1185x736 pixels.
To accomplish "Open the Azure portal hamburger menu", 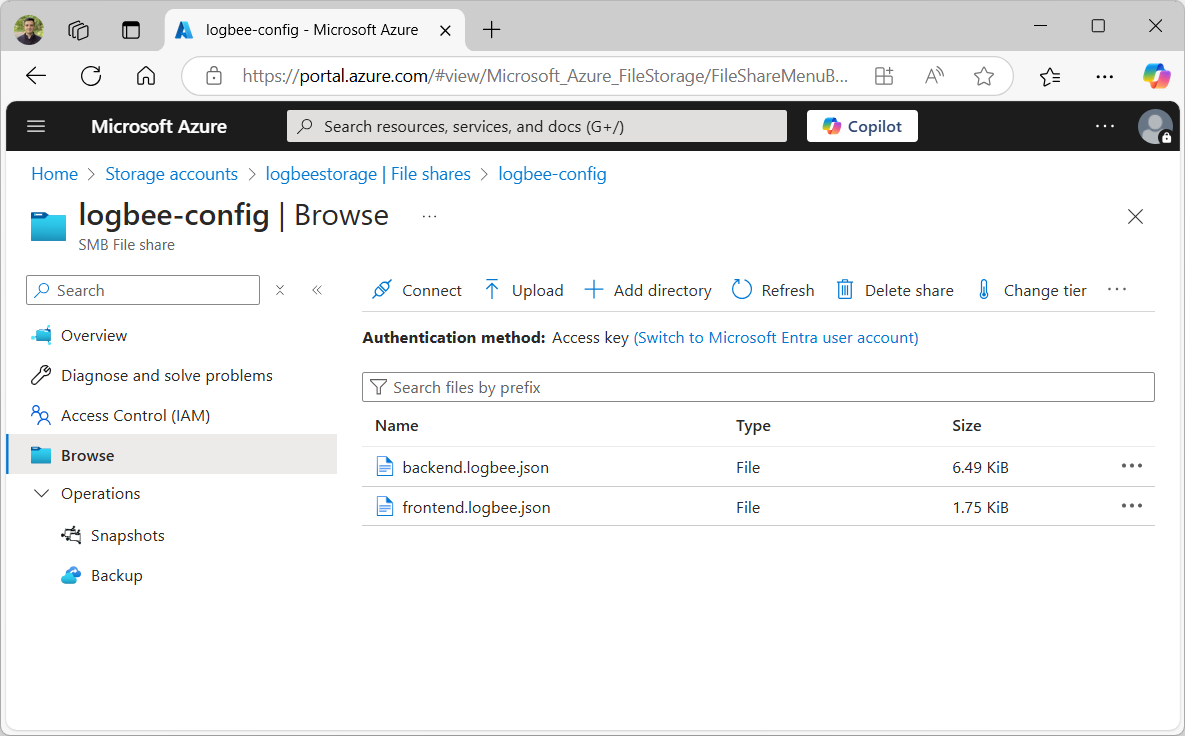I will [x=36, y=126].
